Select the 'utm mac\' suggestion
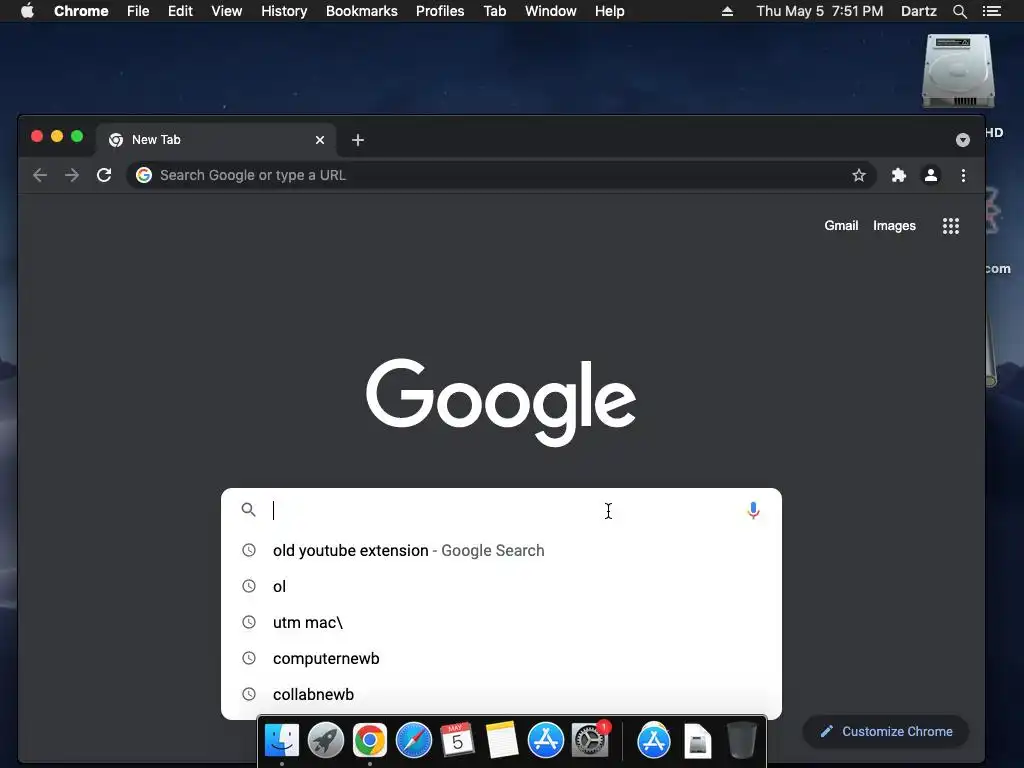Viewport: 1024px width, 768px height. click(501, 622)
